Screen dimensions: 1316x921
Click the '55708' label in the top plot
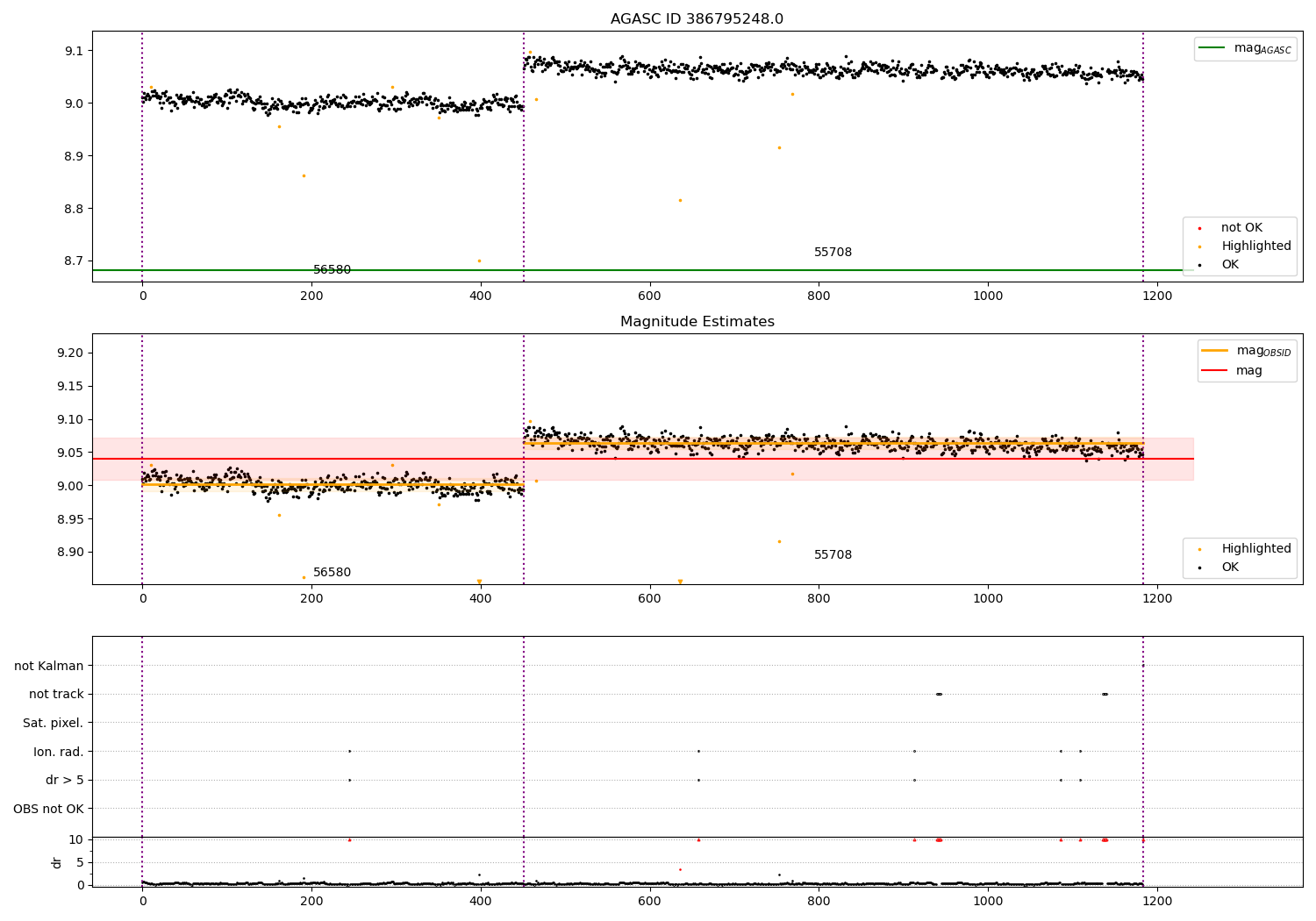coord(833,253)
